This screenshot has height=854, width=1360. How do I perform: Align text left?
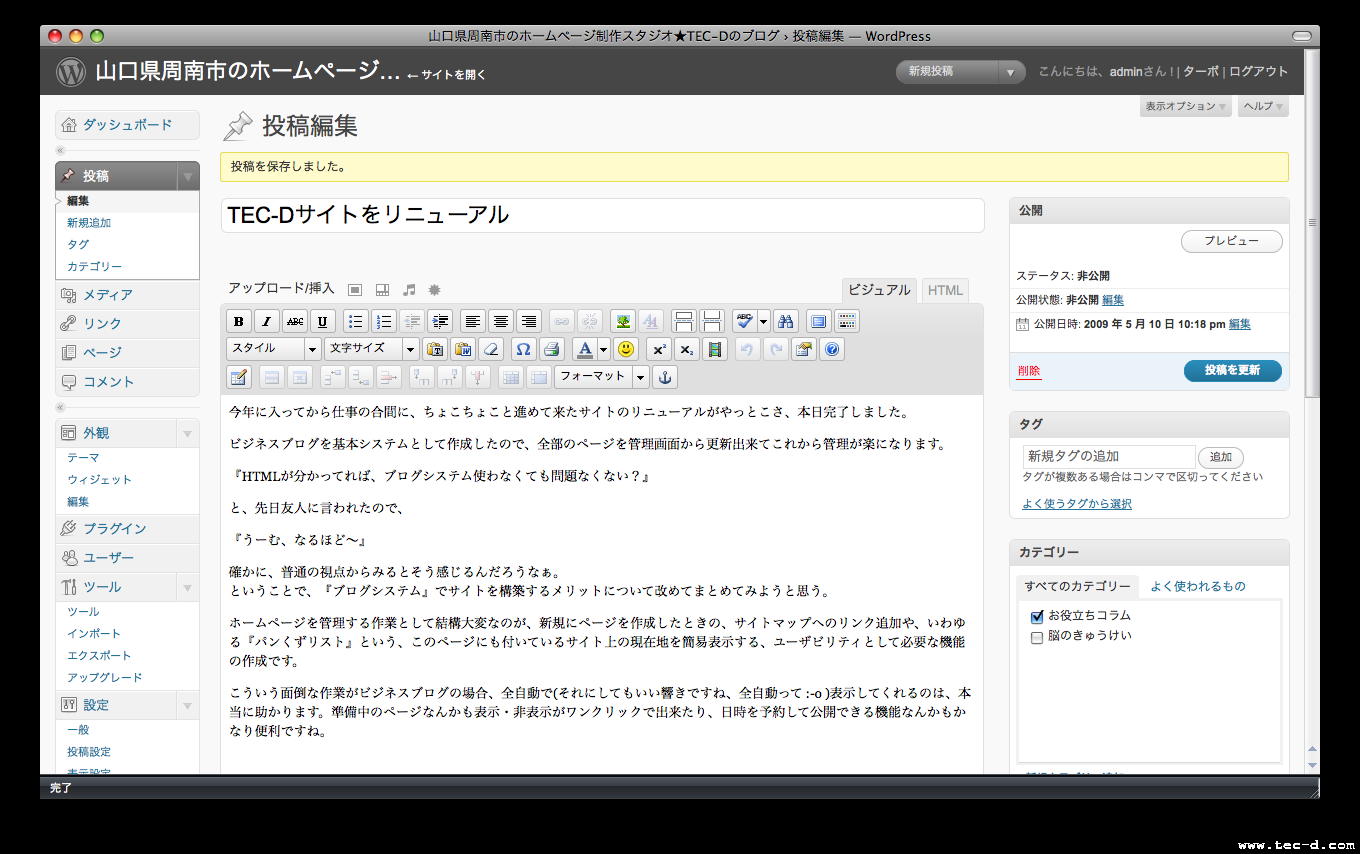pos(473,321)
